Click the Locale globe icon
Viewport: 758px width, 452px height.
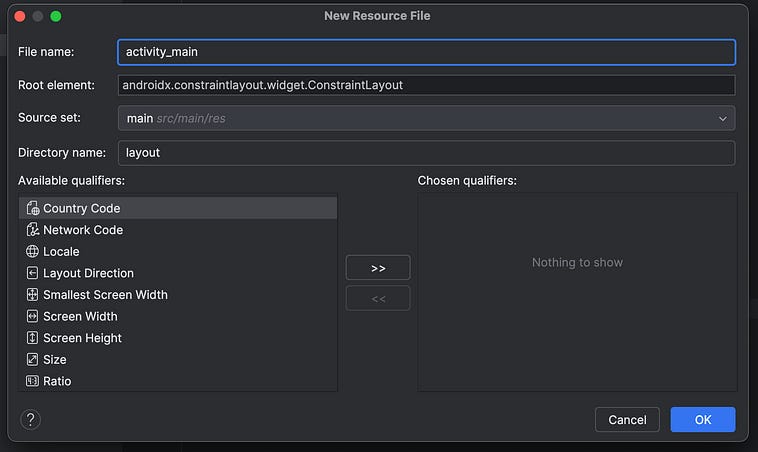32,251
